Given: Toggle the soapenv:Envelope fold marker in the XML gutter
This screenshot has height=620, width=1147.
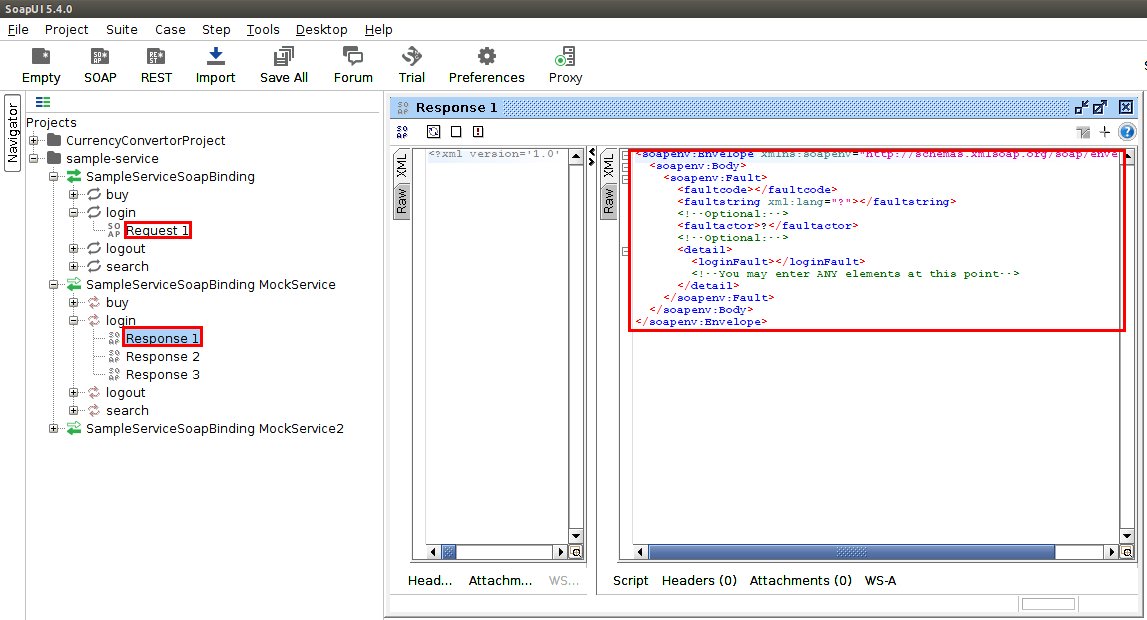Looking at the screenshot, I should click(625, 155).
